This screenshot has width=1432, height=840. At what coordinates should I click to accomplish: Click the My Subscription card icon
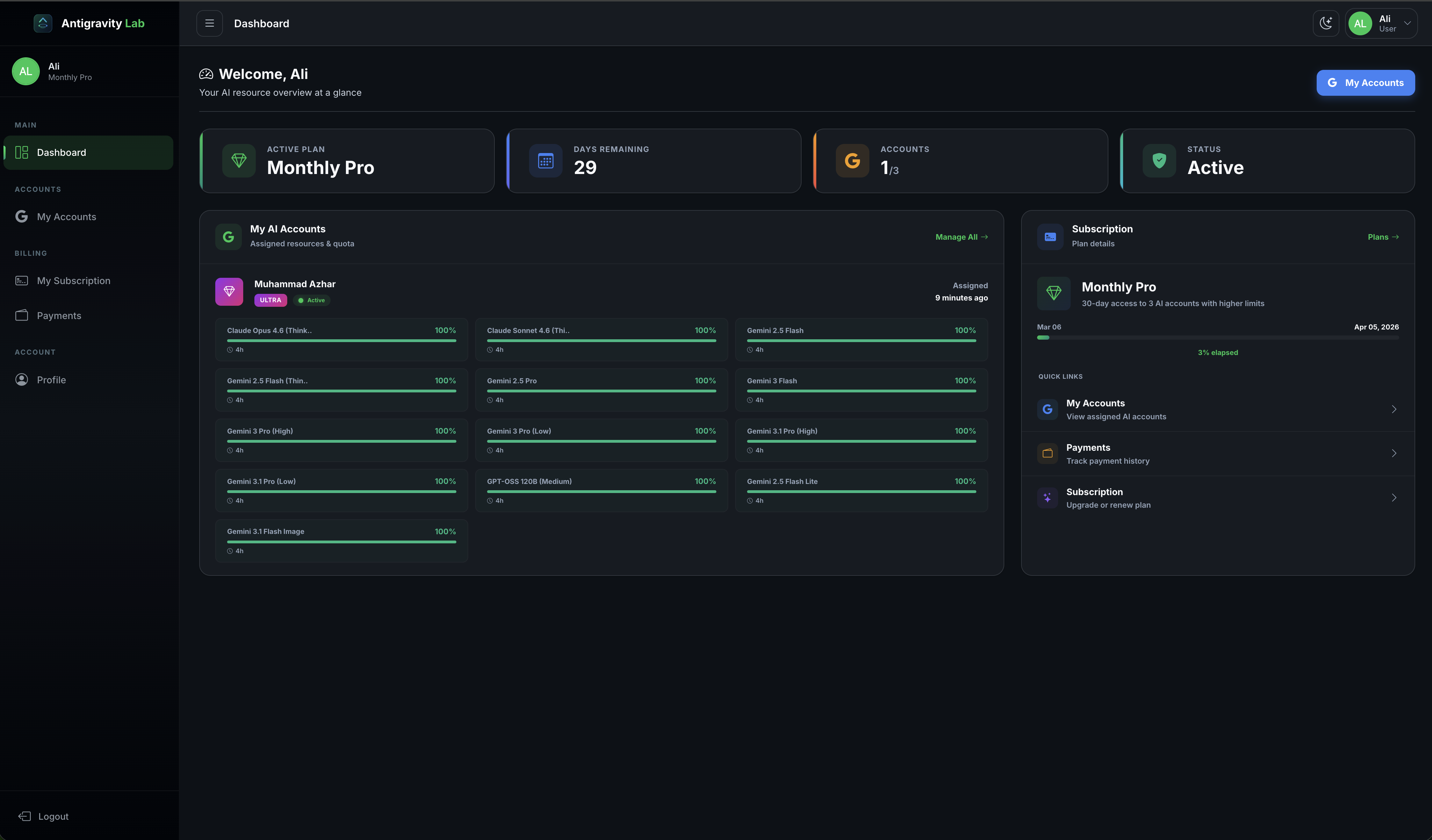[x=22, y=281]
